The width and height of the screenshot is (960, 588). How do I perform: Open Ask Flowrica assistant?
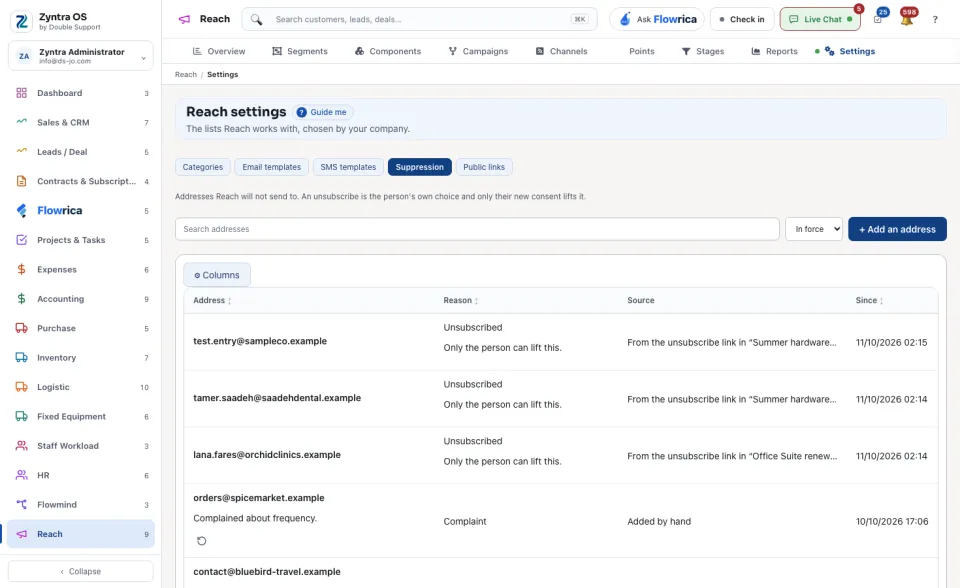tap(657, 19)
